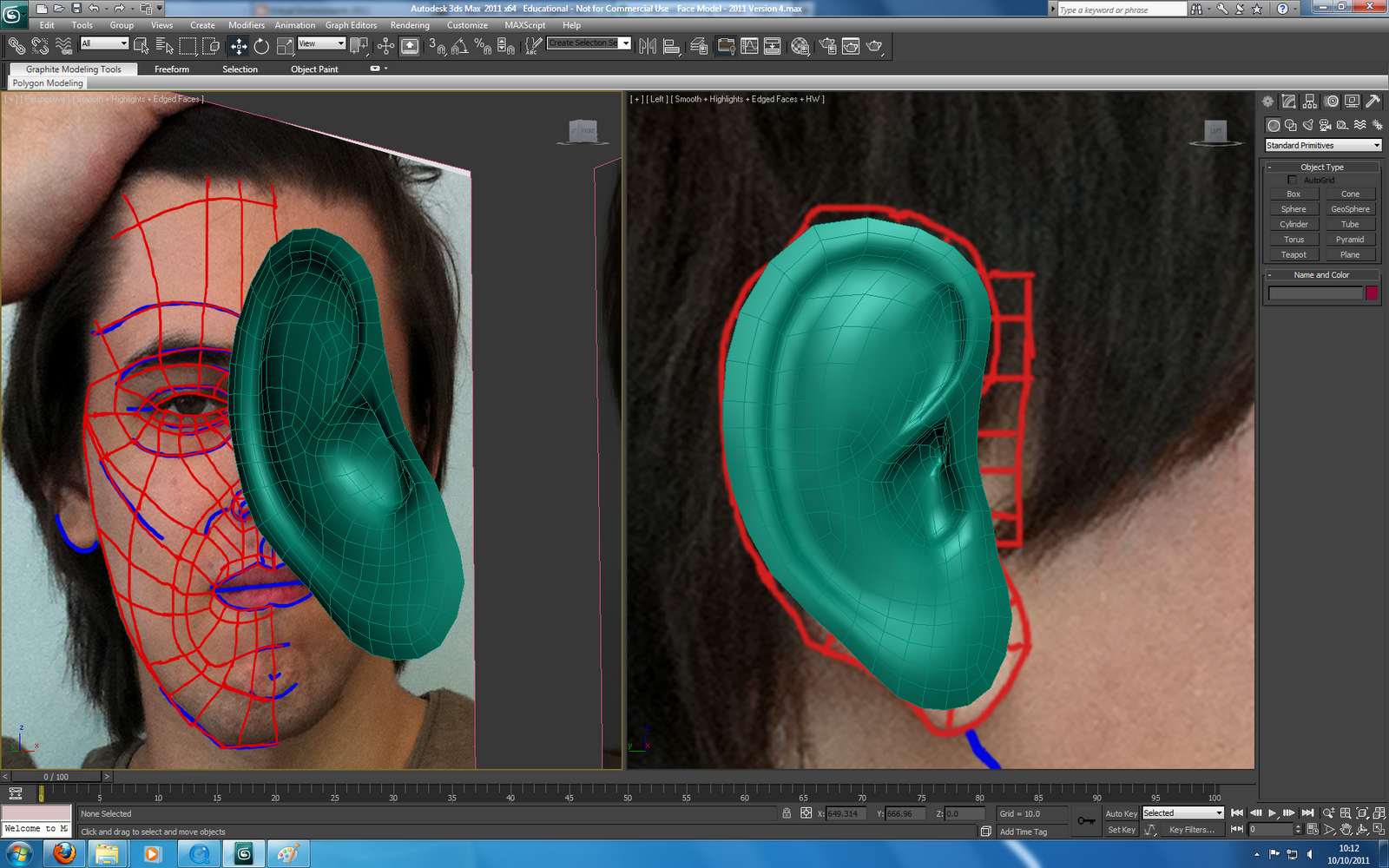
Task: Click the Mirror tool icon
Action: (648, 46)
